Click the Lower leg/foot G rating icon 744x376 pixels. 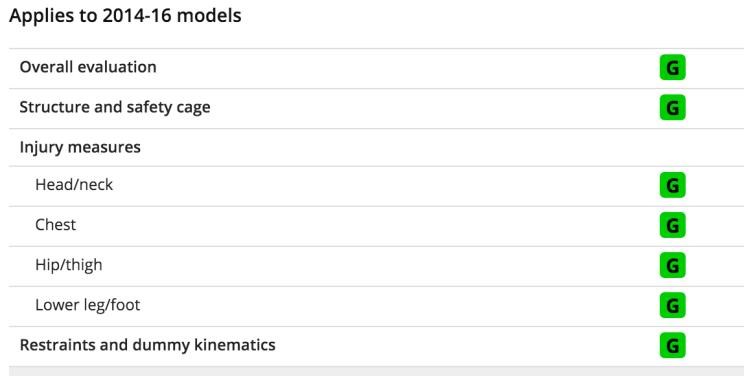[x=672, y=305]
